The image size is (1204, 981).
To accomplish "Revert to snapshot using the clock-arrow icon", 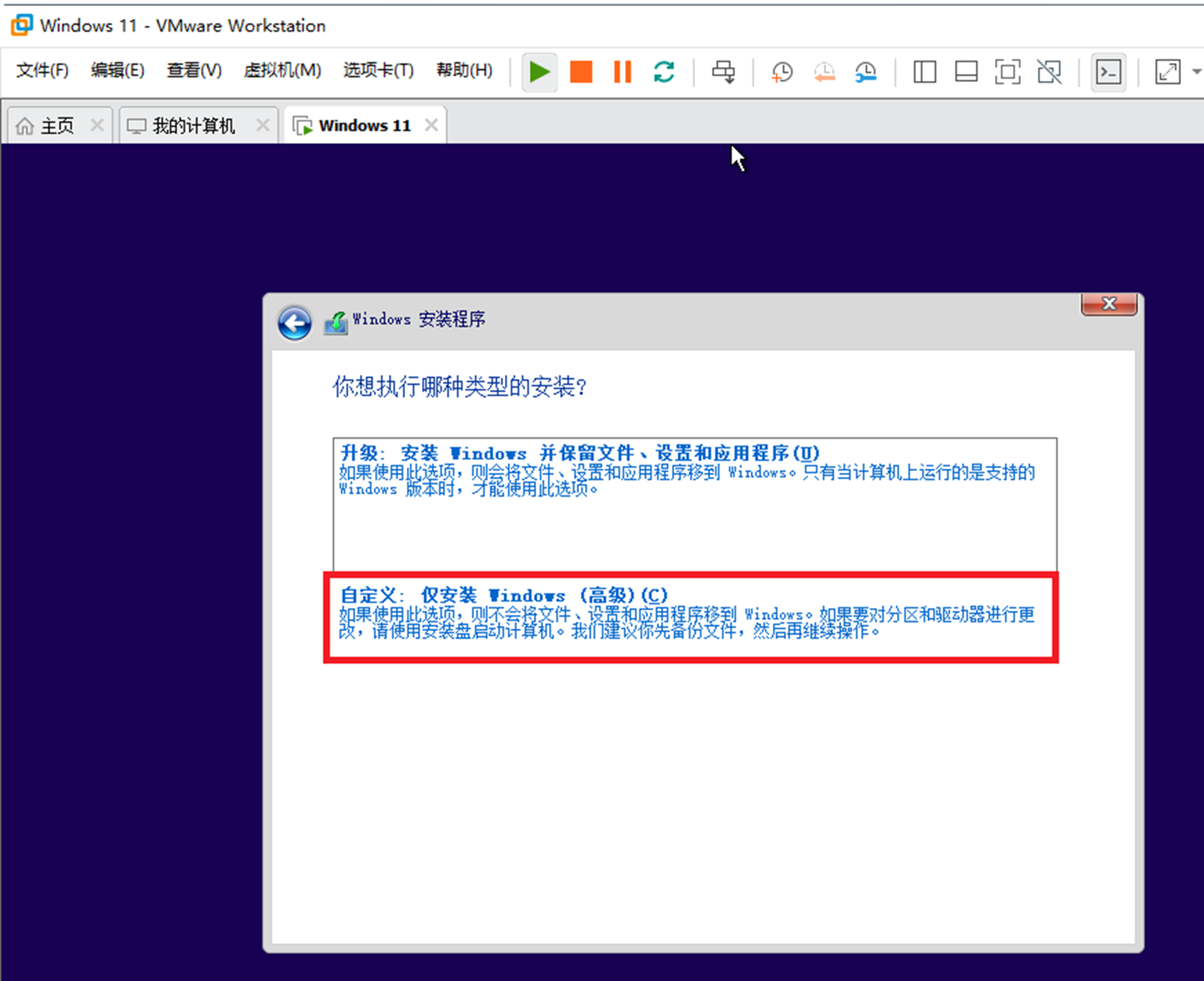I will pyautogui.click(x=824, y=71).
